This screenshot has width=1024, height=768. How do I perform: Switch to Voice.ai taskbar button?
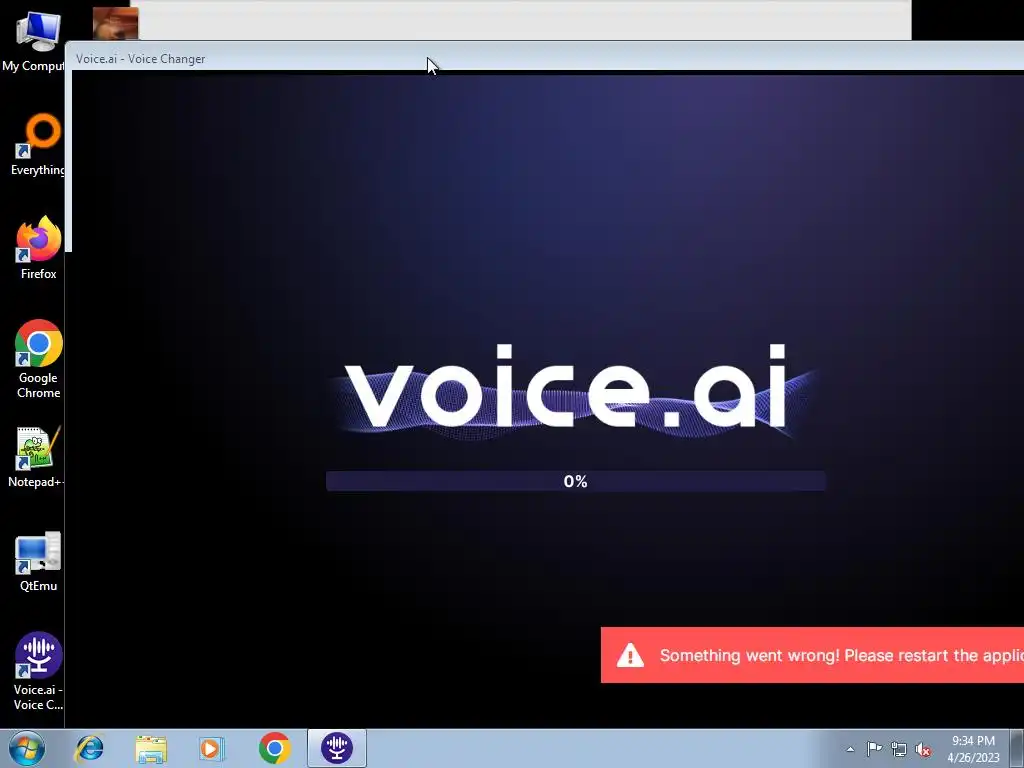tap(337, 748)
